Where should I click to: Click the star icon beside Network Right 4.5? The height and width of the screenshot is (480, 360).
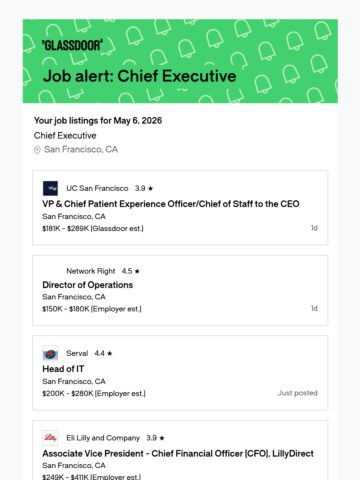coord(137,271)
